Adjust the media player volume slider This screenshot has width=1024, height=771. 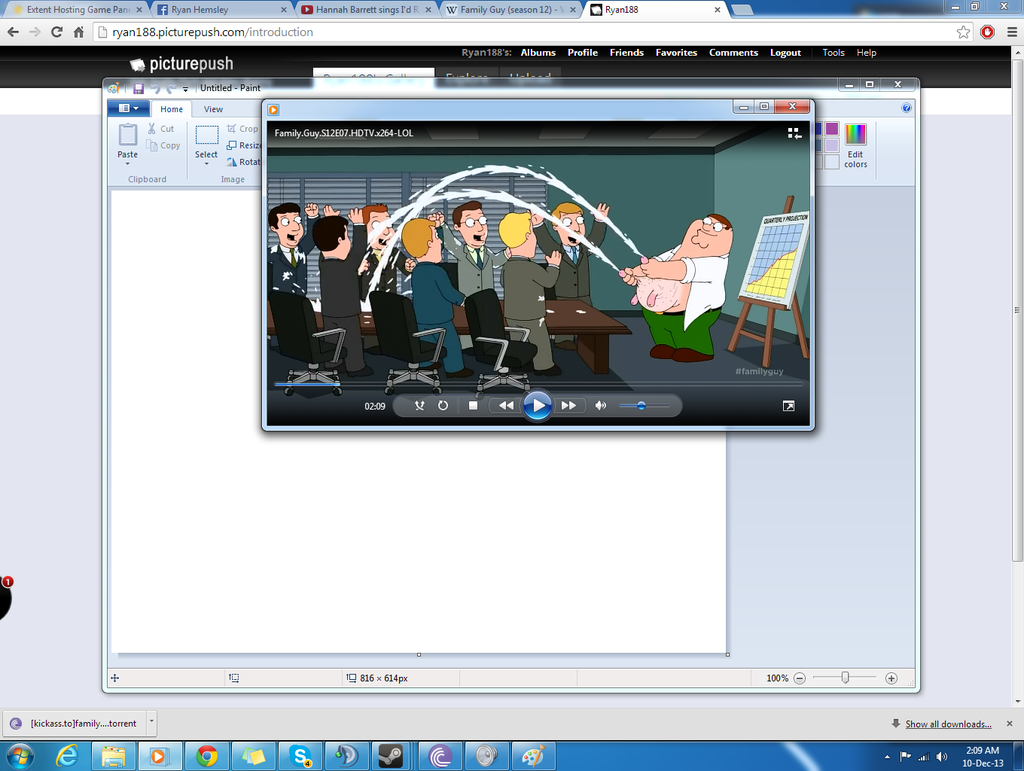pyautogui.click(x=643, y=405)
